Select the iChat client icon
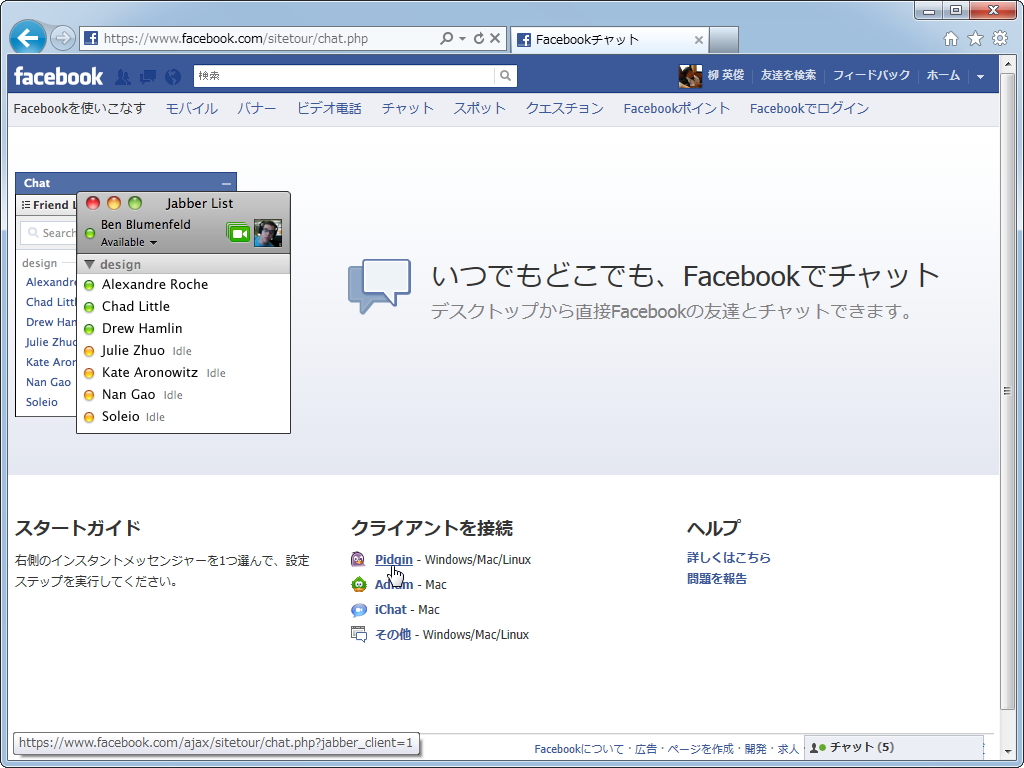1024x768 pixels. pyautogui.click(x=358, y=609)
